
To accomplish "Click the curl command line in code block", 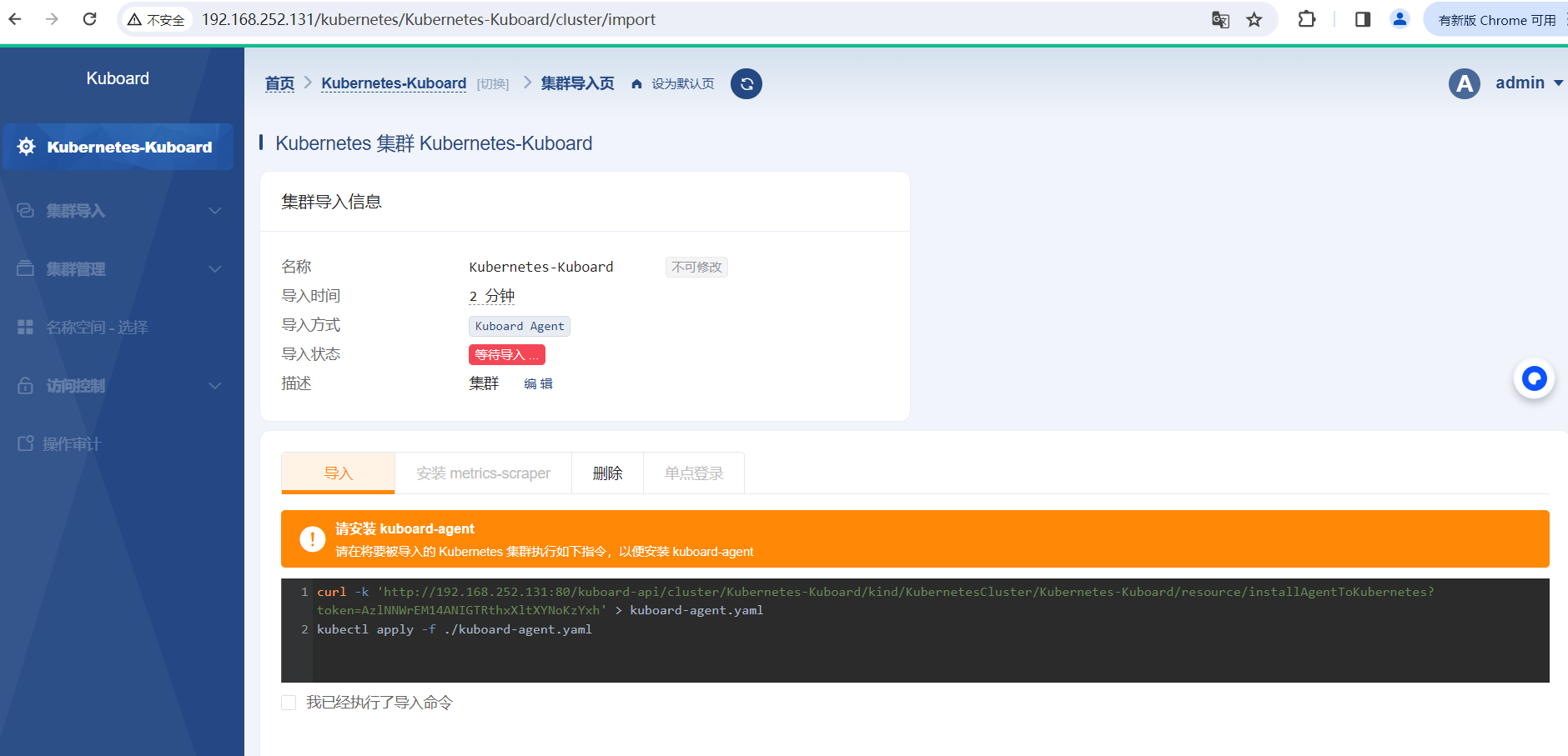I will [x=876, y=601].
